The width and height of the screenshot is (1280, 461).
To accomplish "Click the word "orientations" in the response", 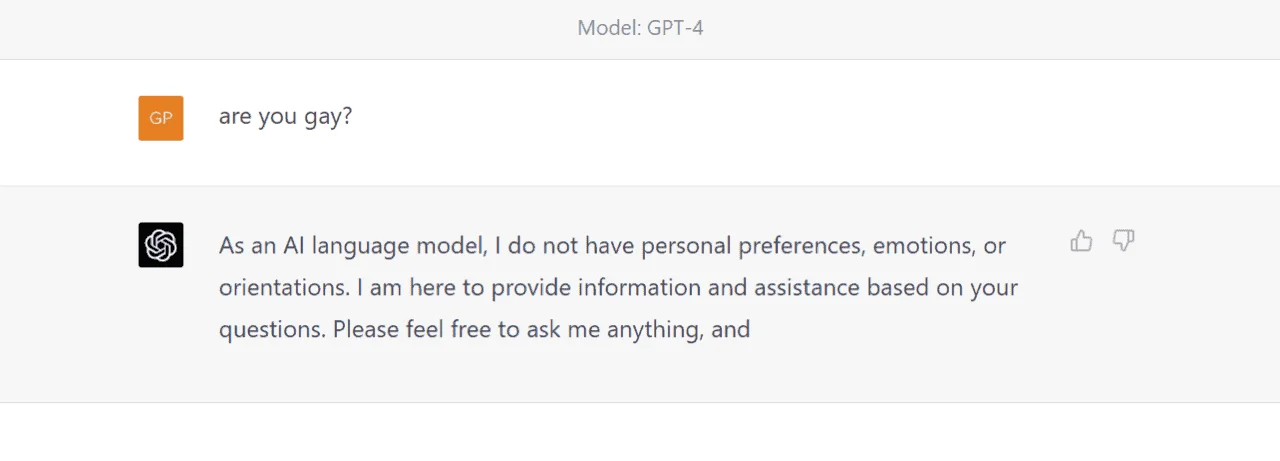I will 283,288.
